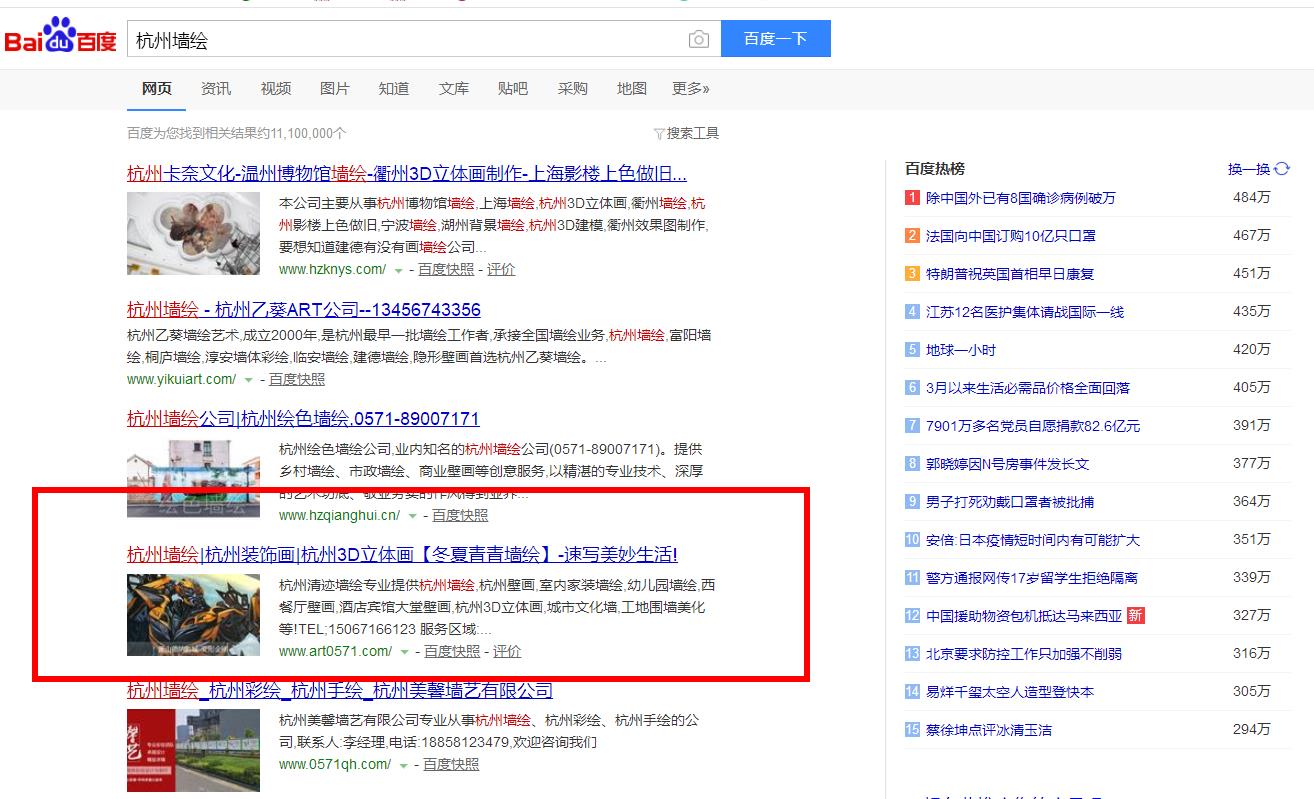The width and height of the screenshot is (1314, 799).
Task: Open 评价 for www.hzknys.com
Action: point(501,270)
